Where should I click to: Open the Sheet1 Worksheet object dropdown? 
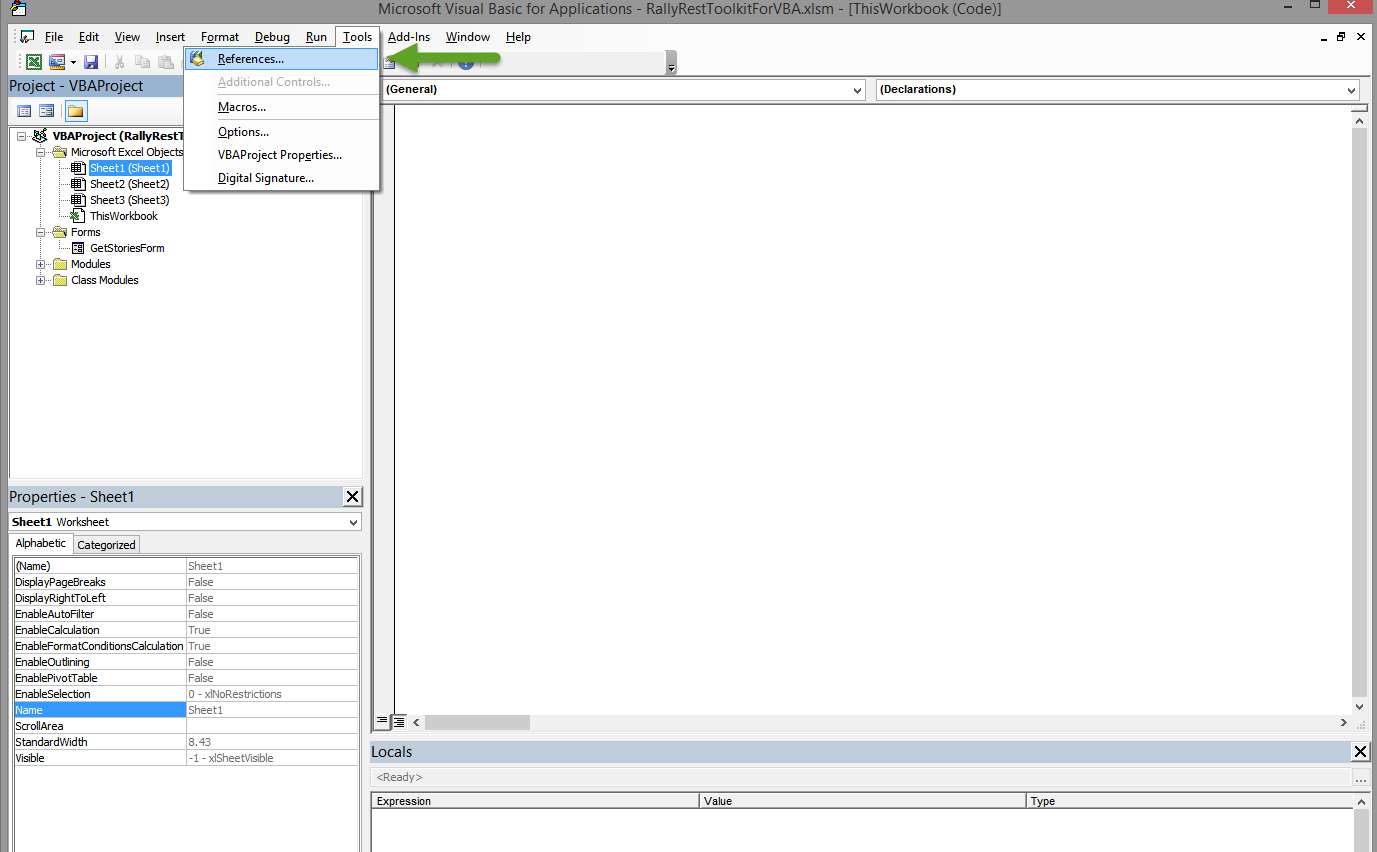click(x=353, y=522)
